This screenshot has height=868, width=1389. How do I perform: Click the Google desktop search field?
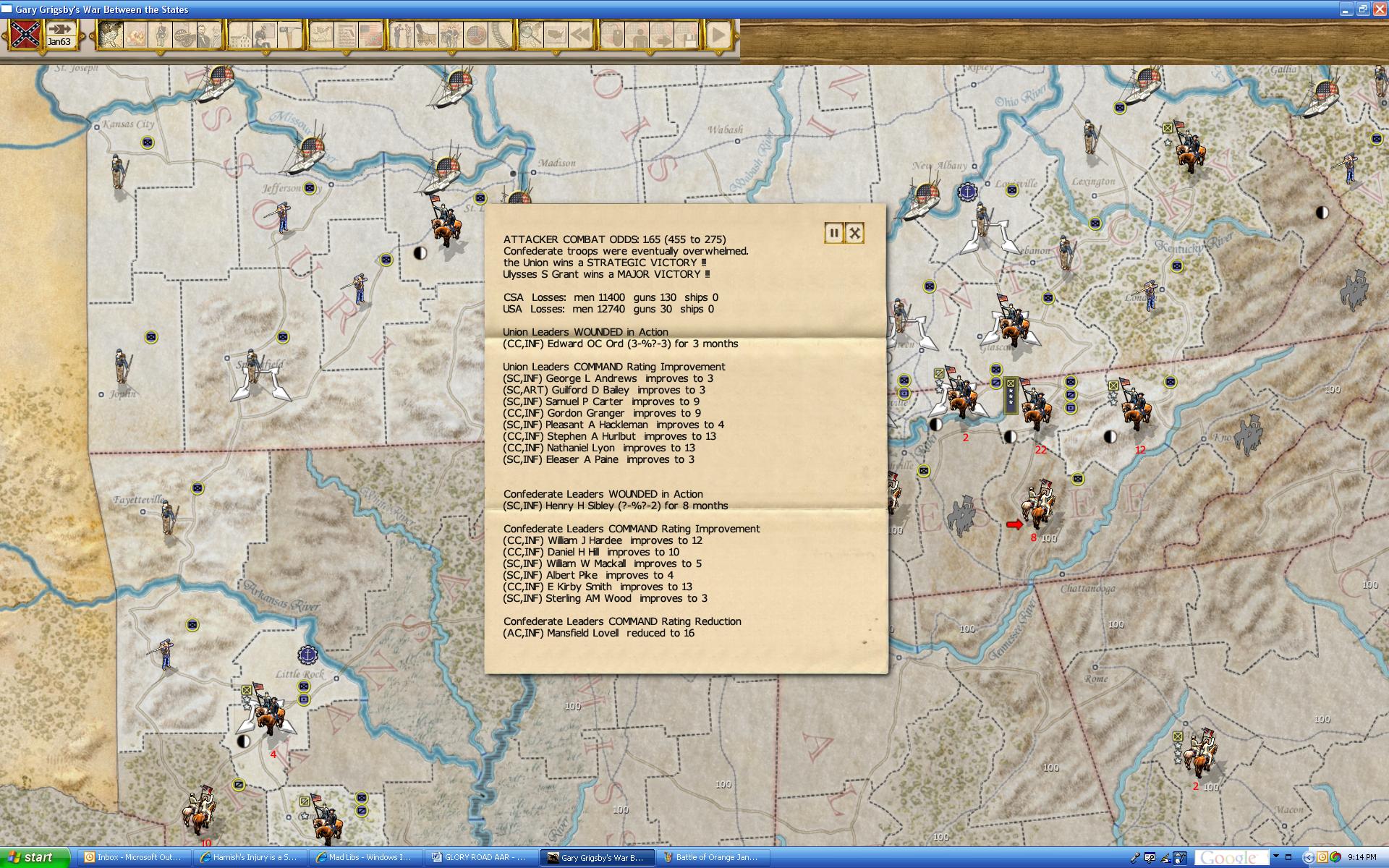coord(1231,858)
